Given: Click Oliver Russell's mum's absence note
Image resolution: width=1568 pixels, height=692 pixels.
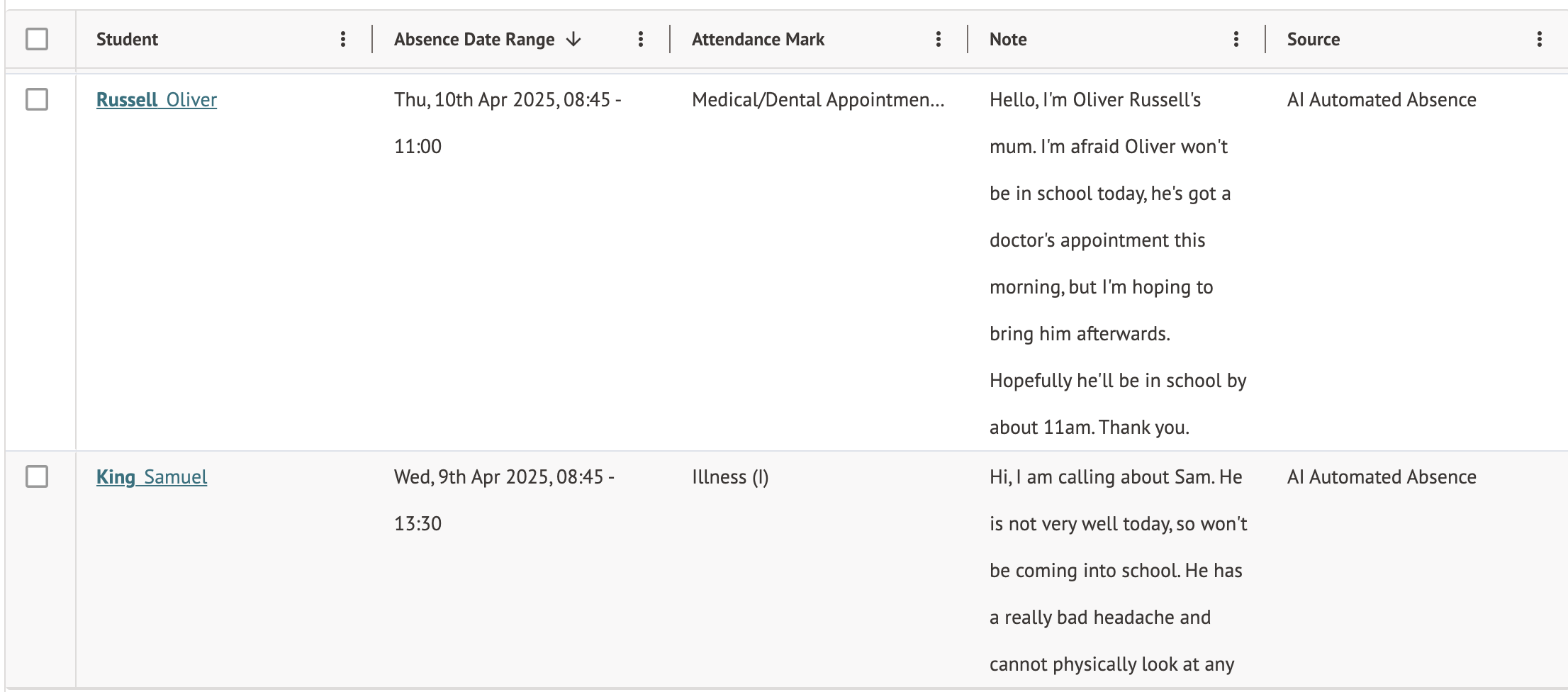Looking at the screenshot, I should pyautogui.click(x=1116, y=263).
